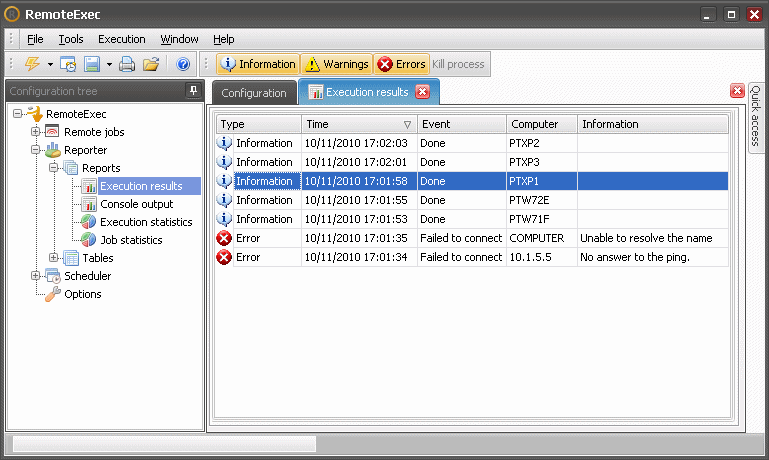
Task: Click the Execution results chart icon in tree
Action: tap(89, 186)
